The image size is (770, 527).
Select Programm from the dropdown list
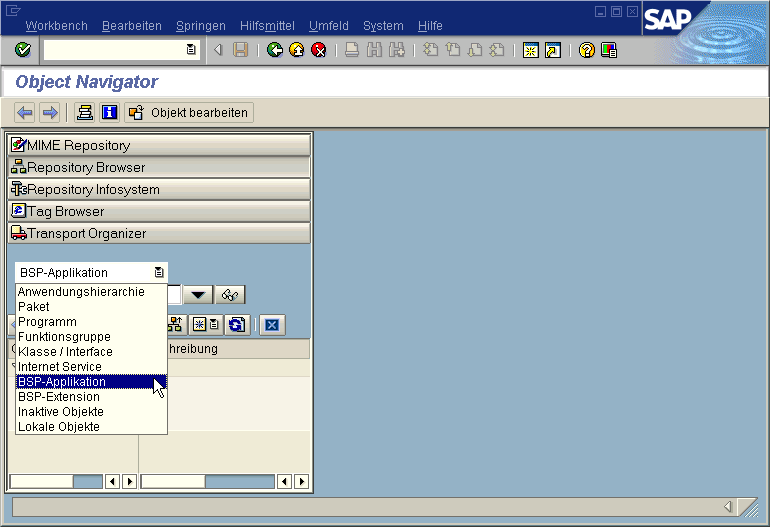point(91,322)
